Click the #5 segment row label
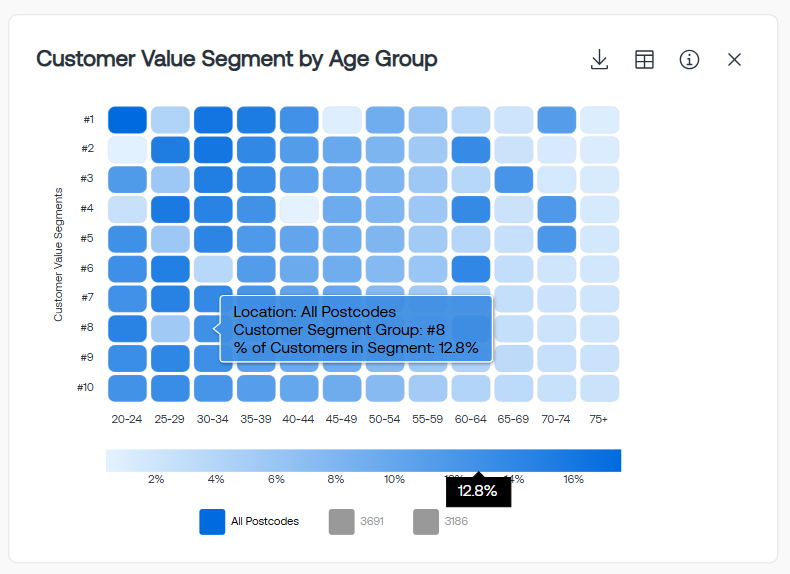 pos(87,238)
